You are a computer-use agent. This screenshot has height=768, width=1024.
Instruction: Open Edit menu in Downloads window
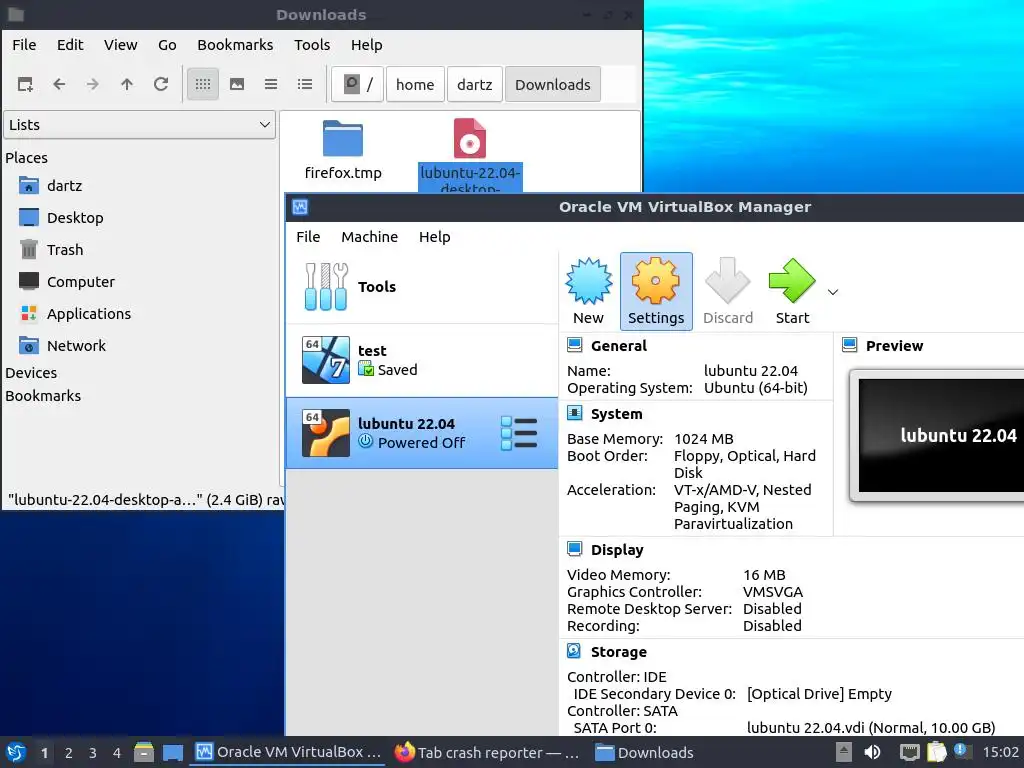[x=70, y=44]
